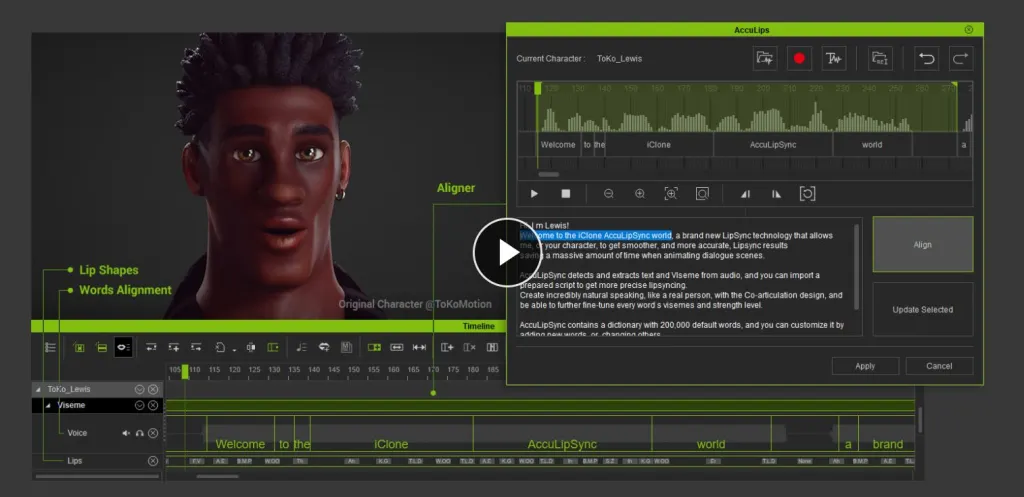The image size is (1024, 497).
Task: Click the add-frame icon on timeline toolbar
Action: pyautogui.click(x=447, y=347)
